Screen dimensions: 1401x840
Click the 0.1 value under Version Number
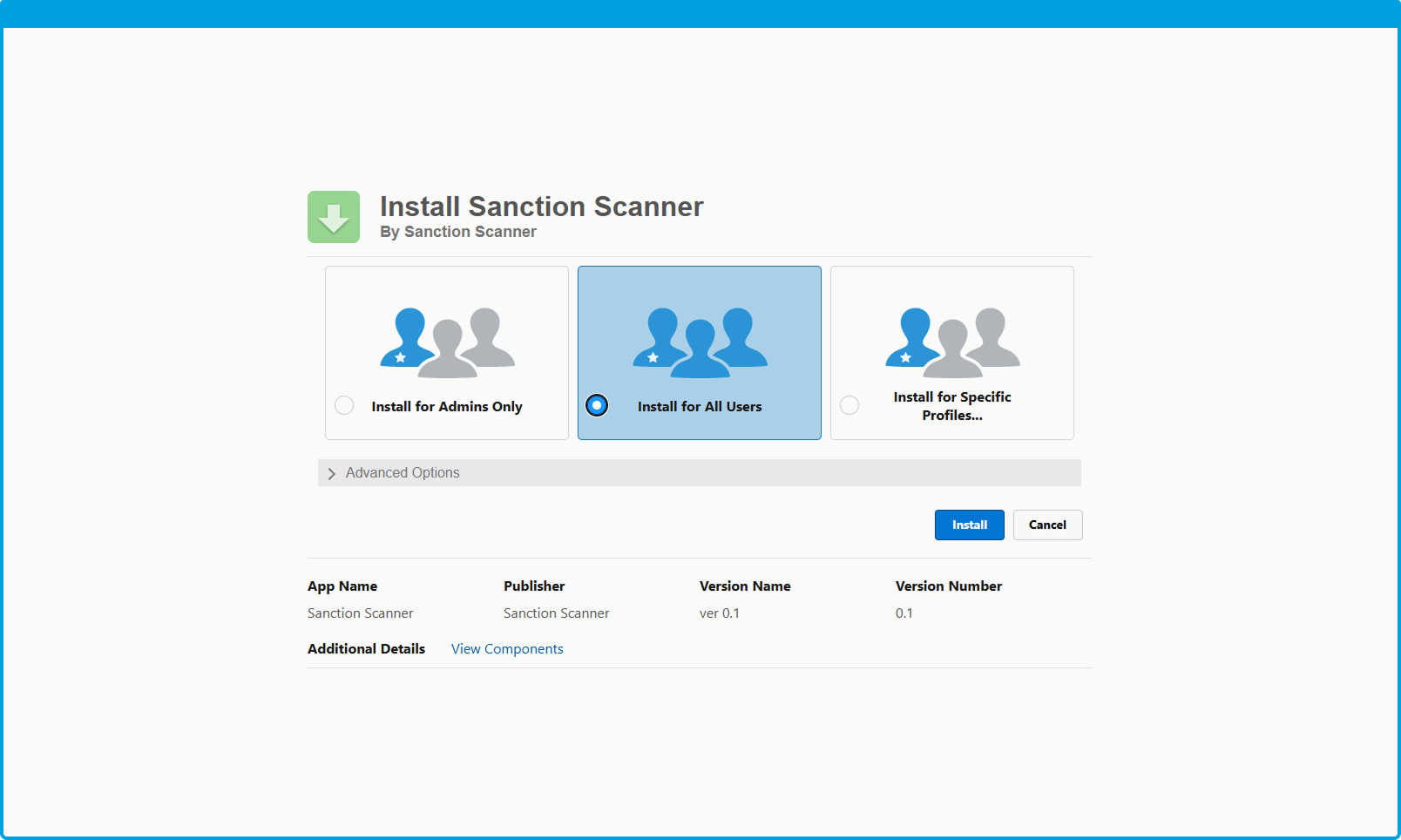904,613
